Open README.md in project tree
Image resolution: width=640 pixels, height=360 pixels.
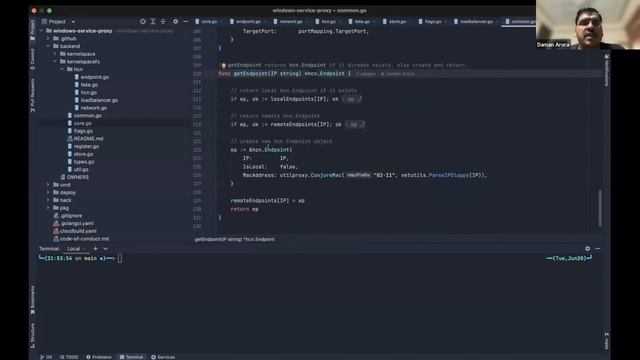[88, 139]
